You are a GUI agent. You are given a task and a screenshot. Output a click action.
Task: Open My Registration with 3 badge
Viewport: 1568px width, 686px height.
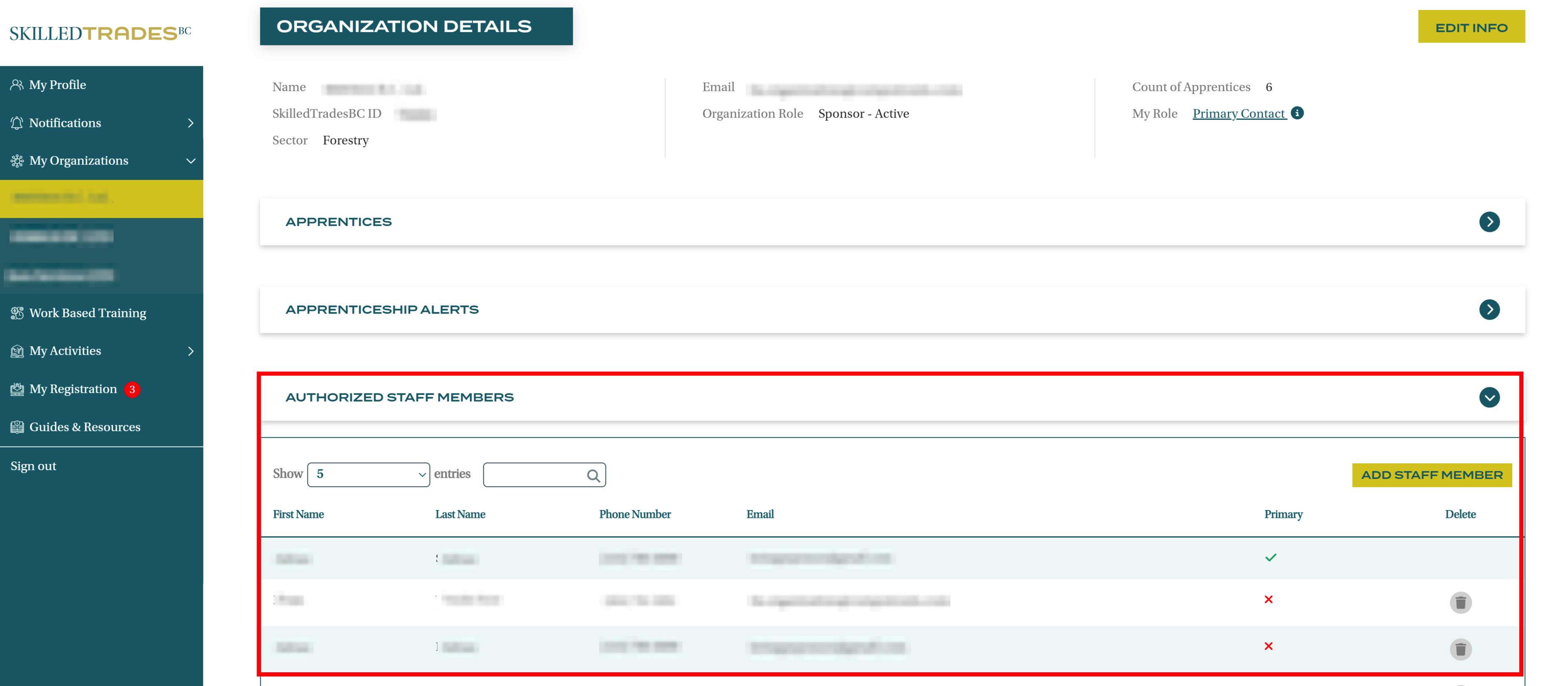[73, 389]
